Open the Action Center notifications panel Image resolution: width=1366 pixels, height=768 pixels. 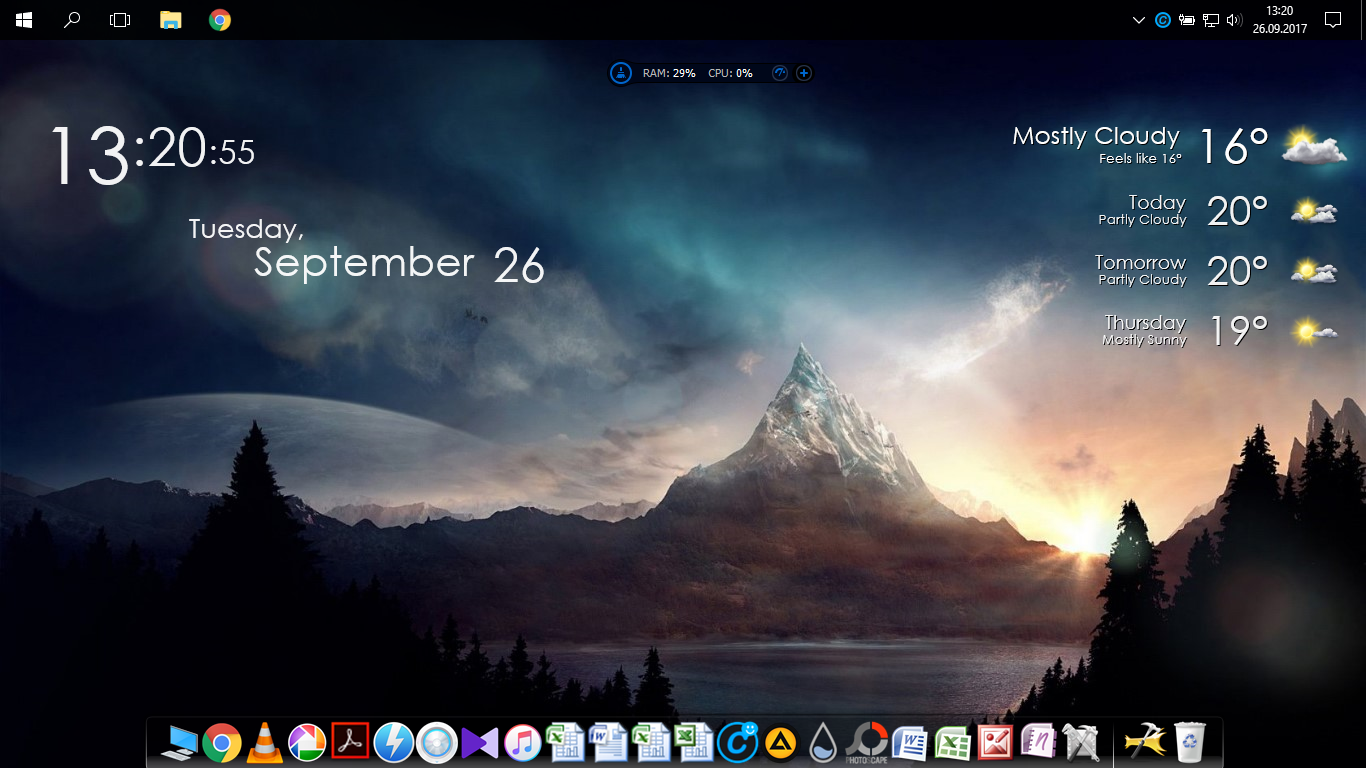coord(1332,20)
